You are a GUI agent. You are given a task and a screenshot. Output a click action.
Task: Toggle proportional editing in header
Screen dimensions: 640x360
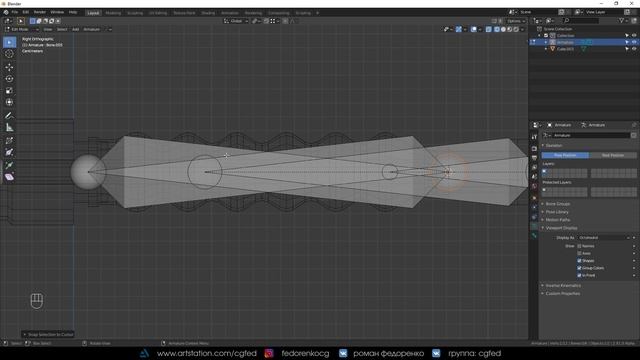click(285, 21)
